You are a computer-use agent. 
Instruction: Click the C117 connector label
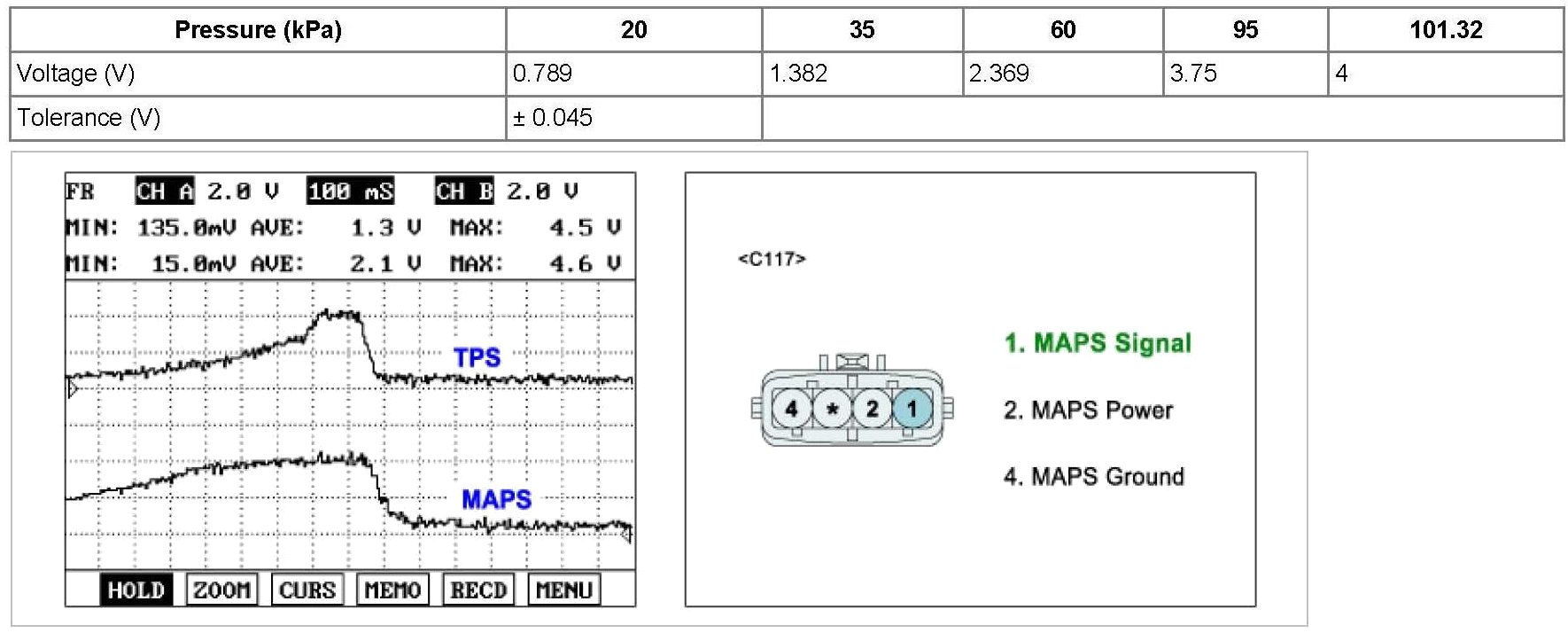tap(772, 259)
